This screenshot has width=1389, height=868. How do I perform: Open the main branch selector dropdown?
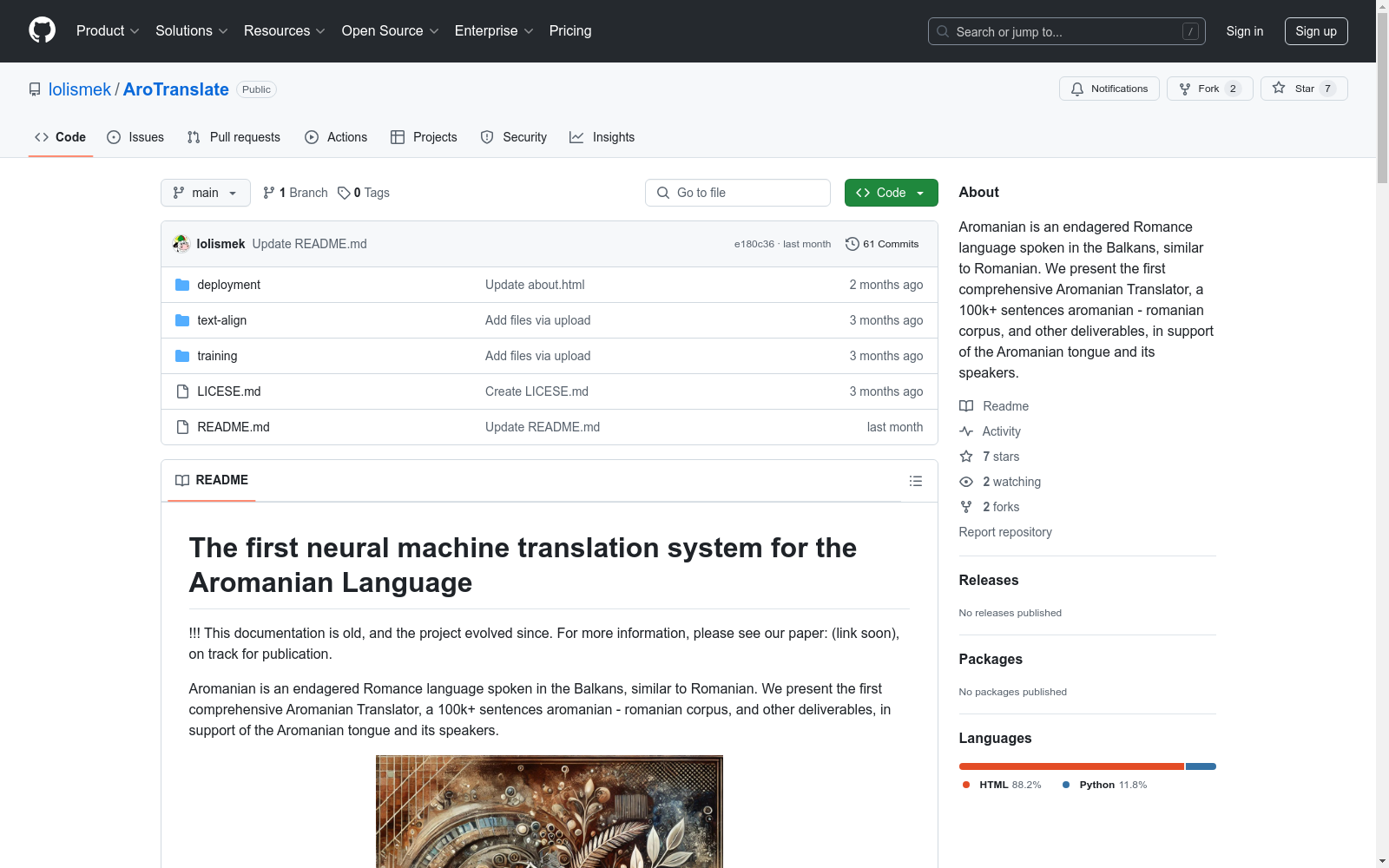206,193
